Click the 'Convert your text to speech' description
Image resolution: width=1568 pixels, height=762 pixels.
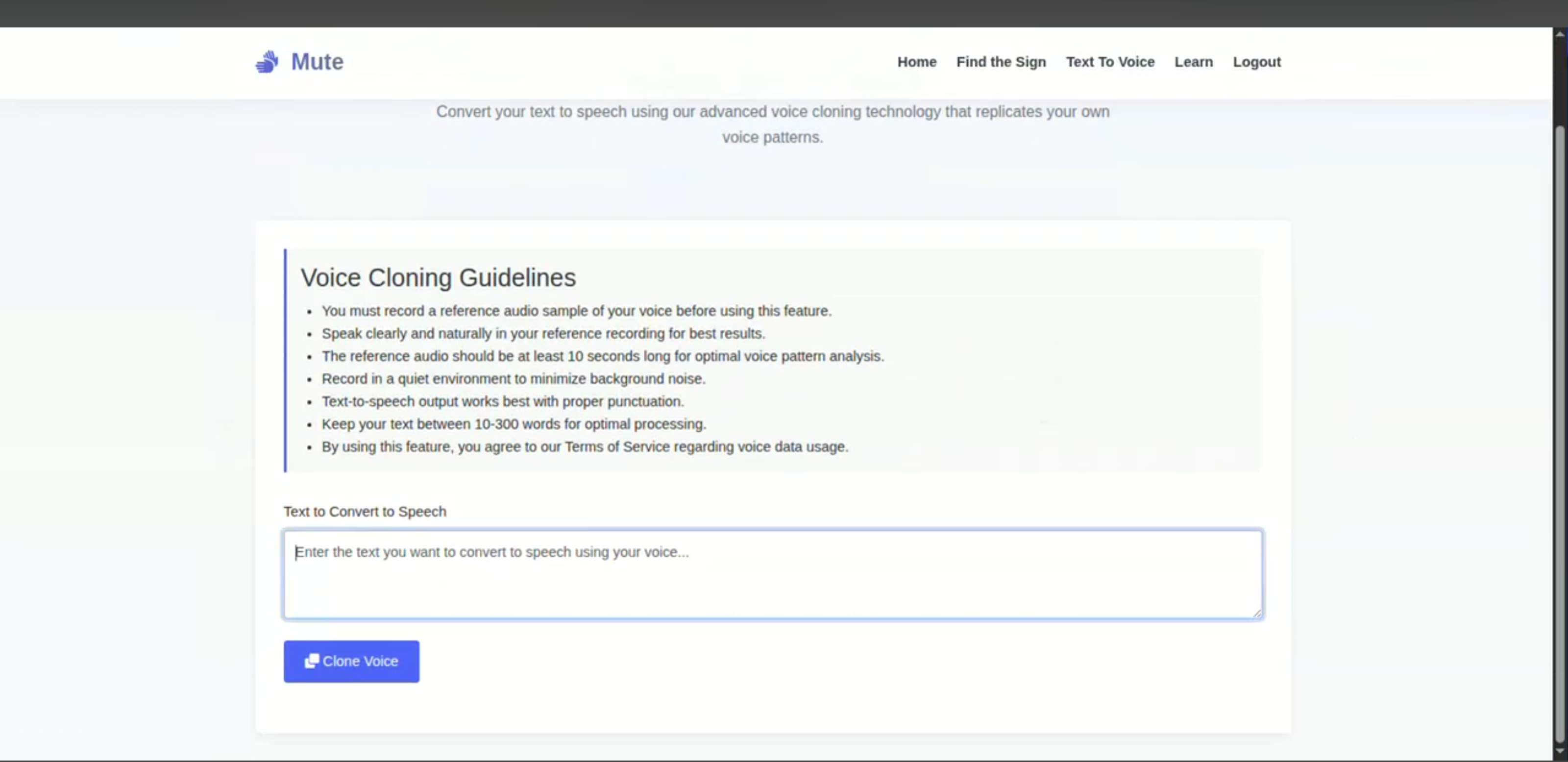pyautogui.click(x=773, y=124)
